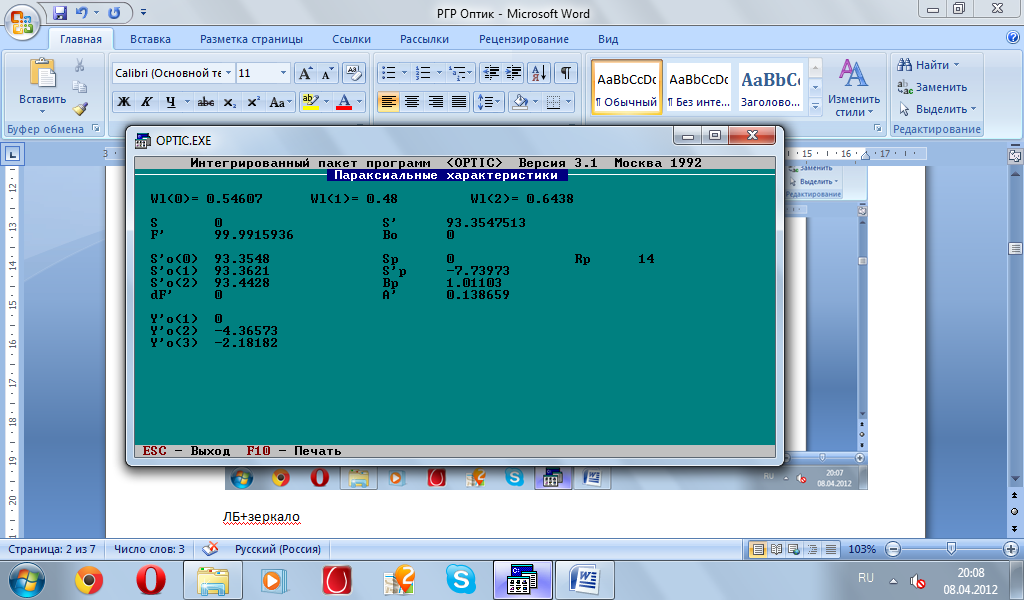Redo action in quick access toolbar
This screenshot has height=600, width=1024.
click(x=114, y=12)
